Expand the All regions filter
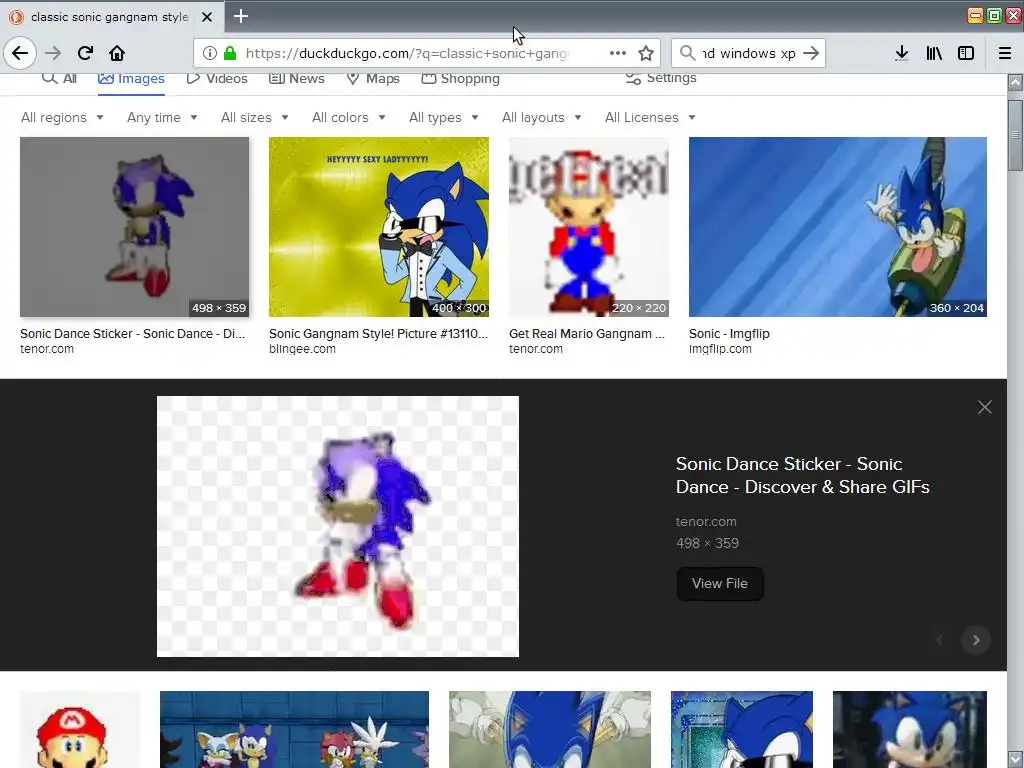1024x768 pixels. [x=63, y=118]
